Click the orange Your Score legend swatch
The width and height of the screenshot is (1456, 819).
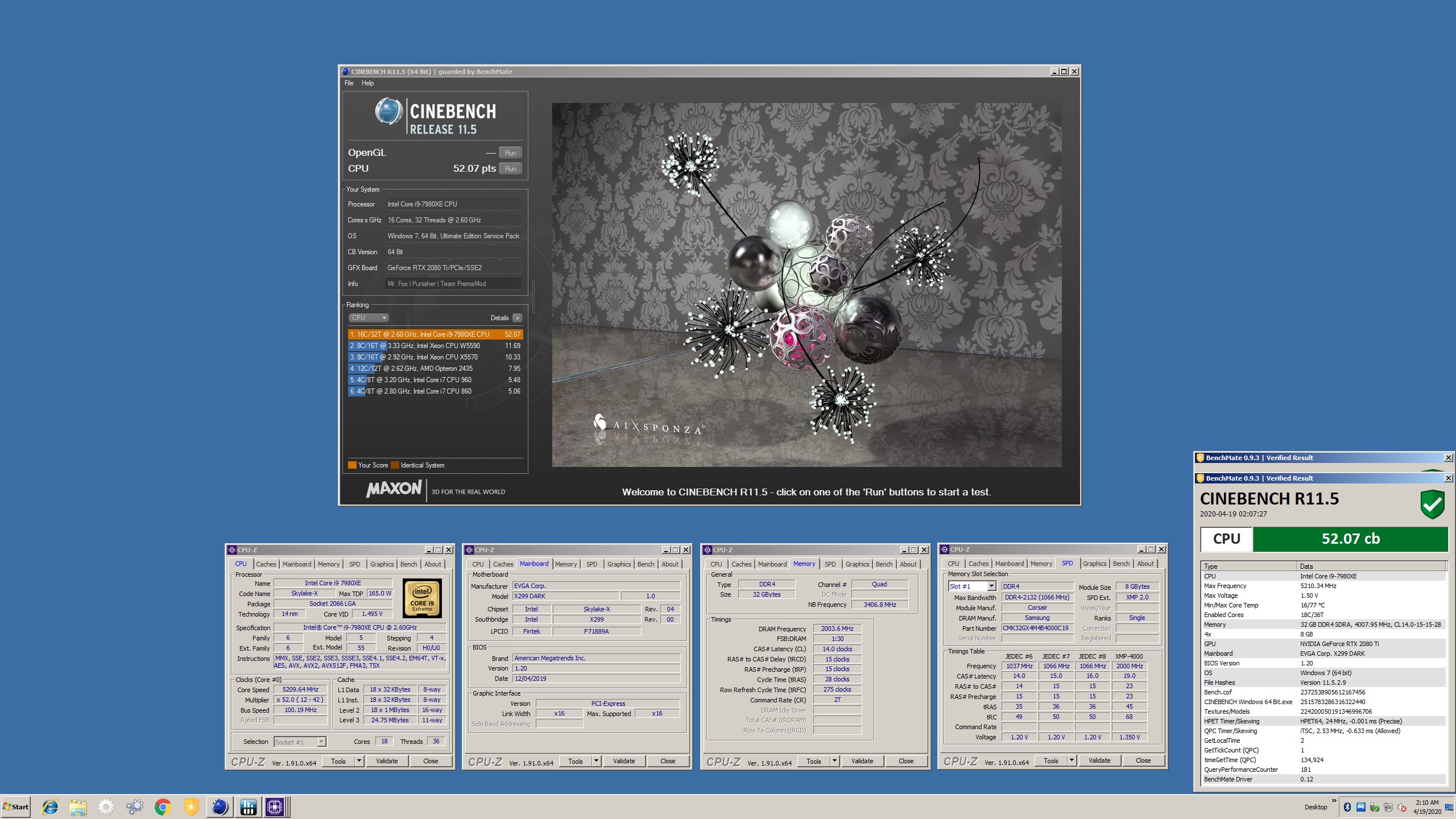tap(352, 465)
